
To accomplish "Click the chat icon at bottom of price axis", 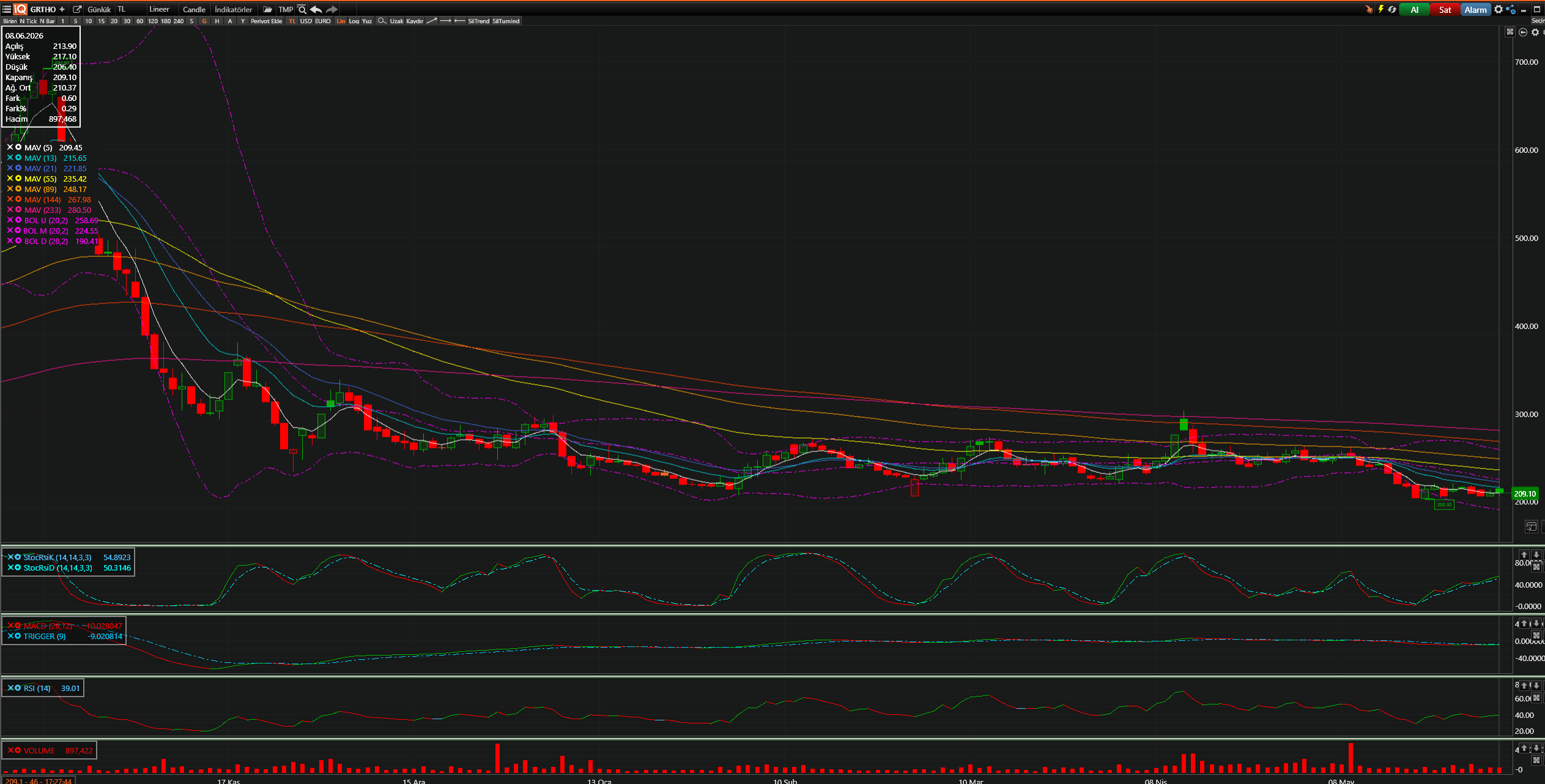I will 1532,527.
